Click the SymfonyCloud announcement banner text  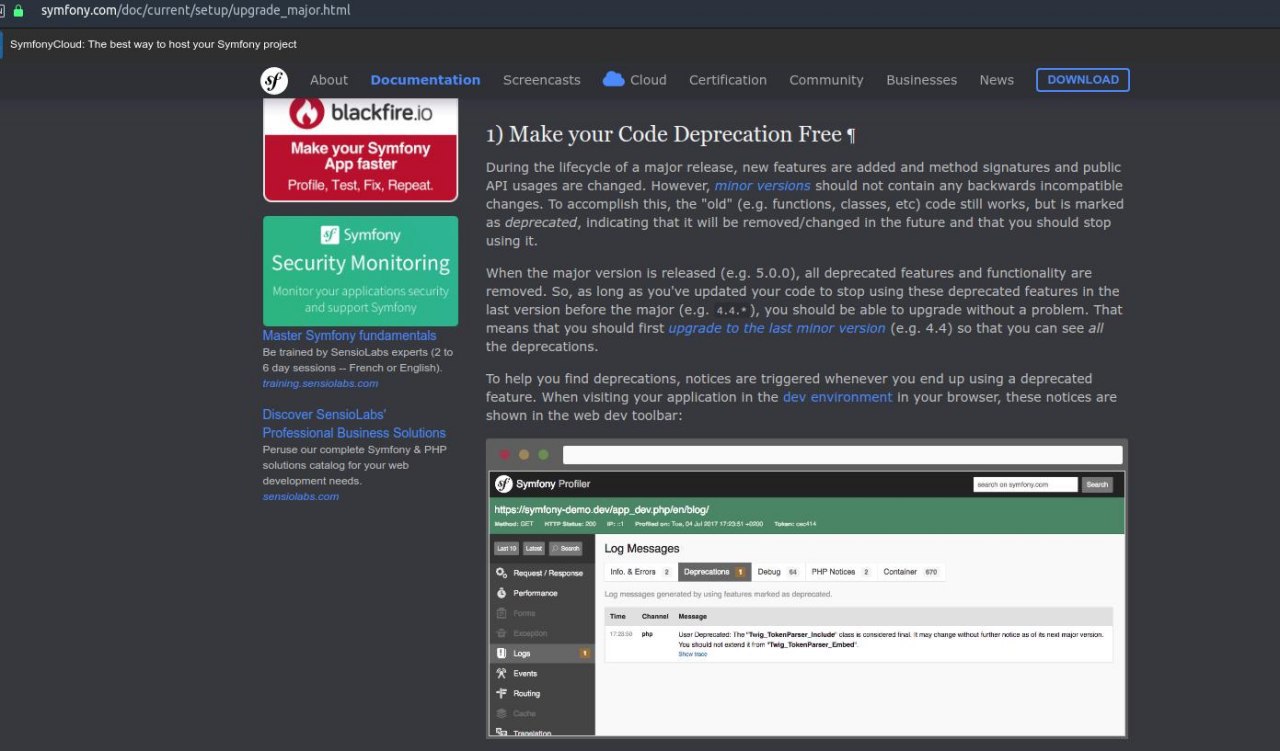point(153,44)
